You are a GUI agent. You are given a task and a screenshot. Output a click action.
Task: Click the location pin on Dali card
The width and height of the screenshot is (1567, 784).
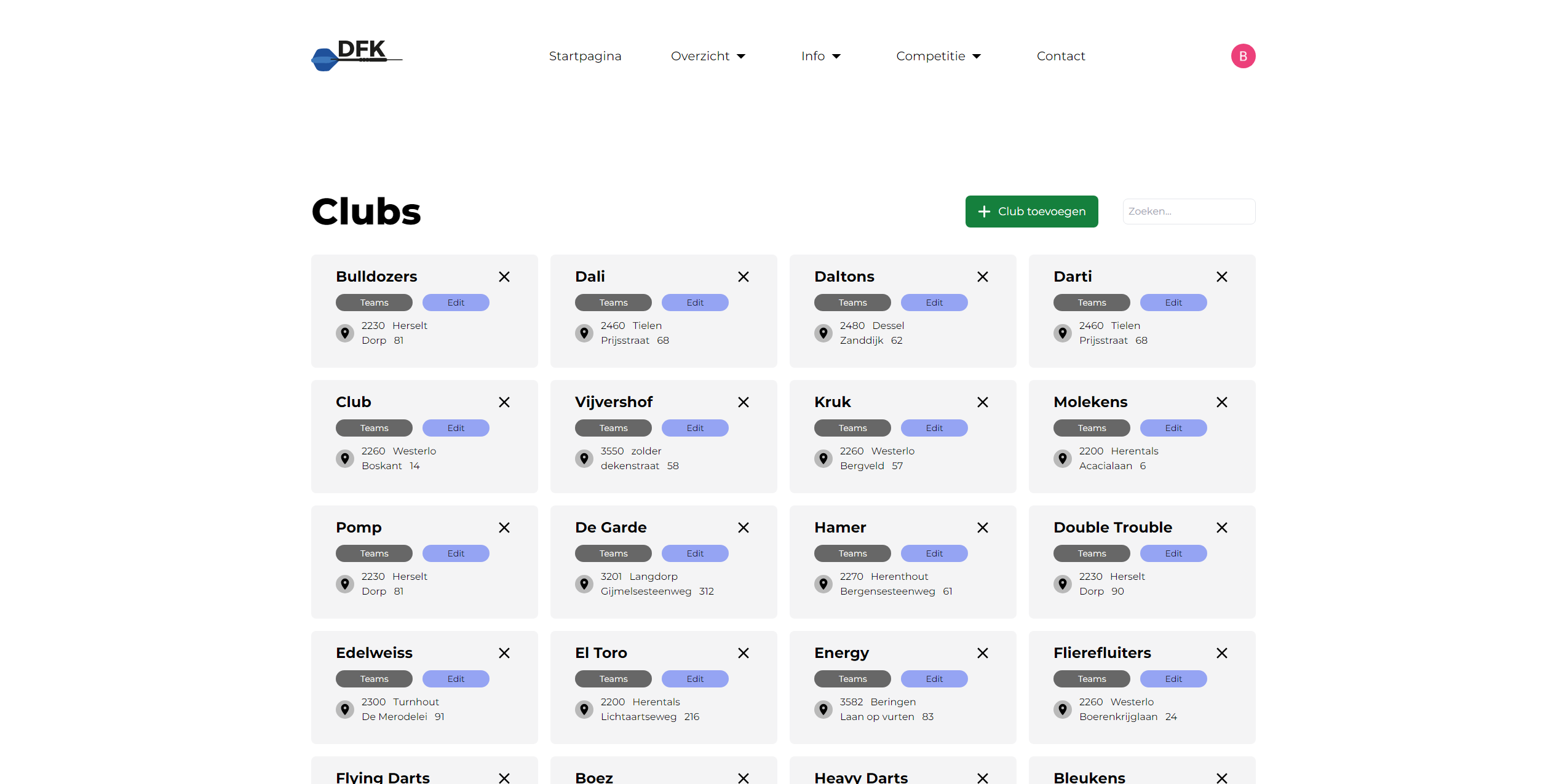point(584,333)
